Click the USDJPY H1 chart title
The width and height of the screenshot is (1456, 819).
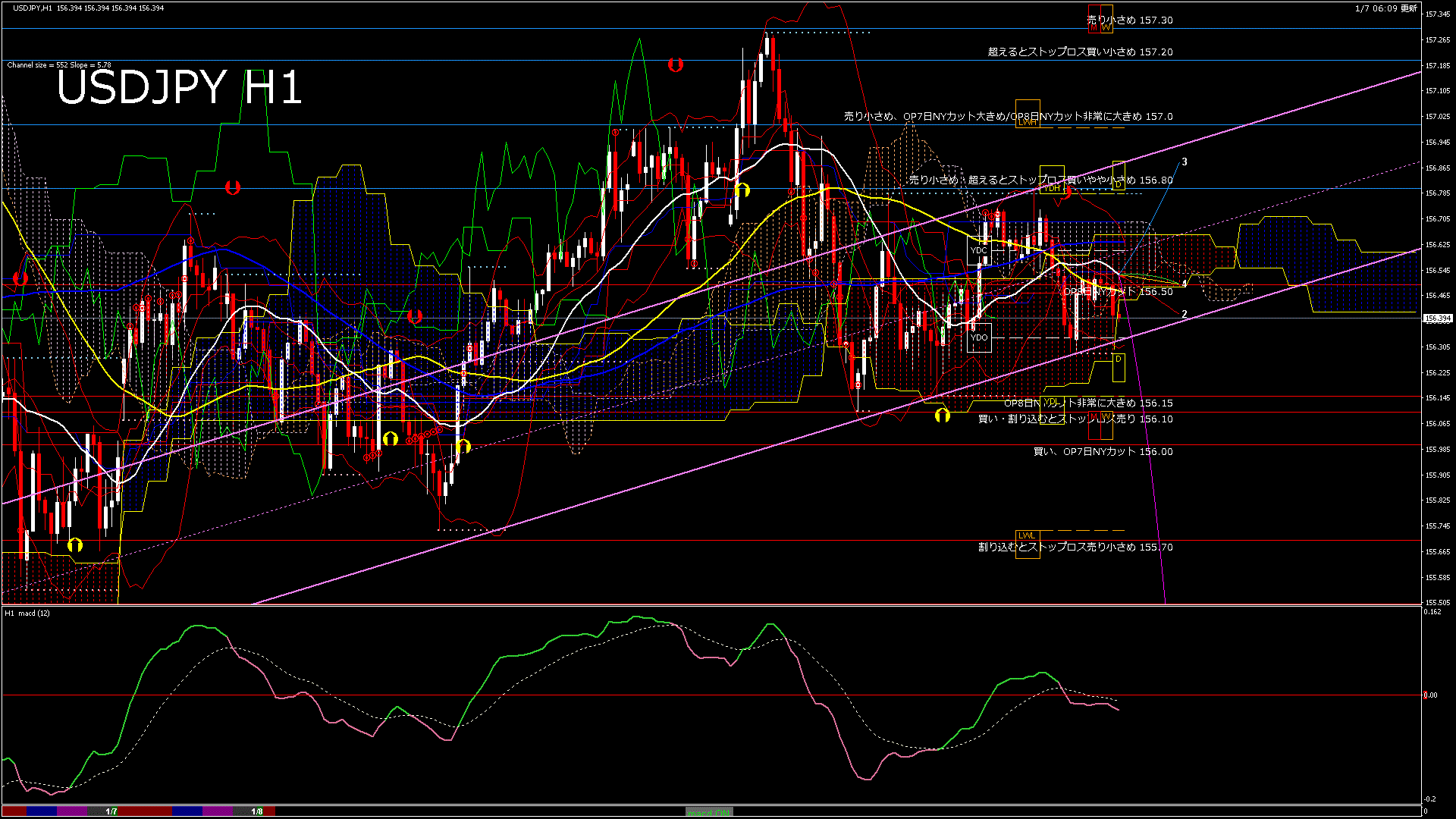pyautogui.click(x=180, y=87)
